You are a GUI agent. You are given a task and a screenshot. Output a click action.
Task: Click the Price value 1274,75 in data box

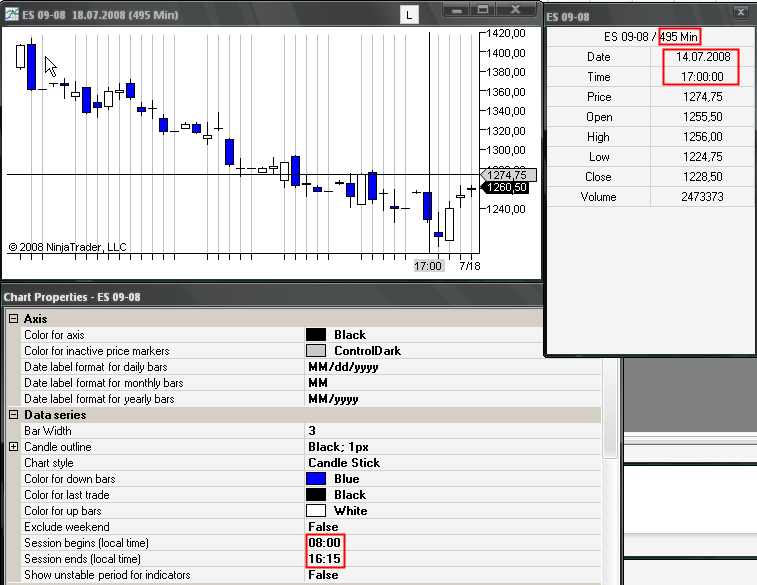pos(702,97)
